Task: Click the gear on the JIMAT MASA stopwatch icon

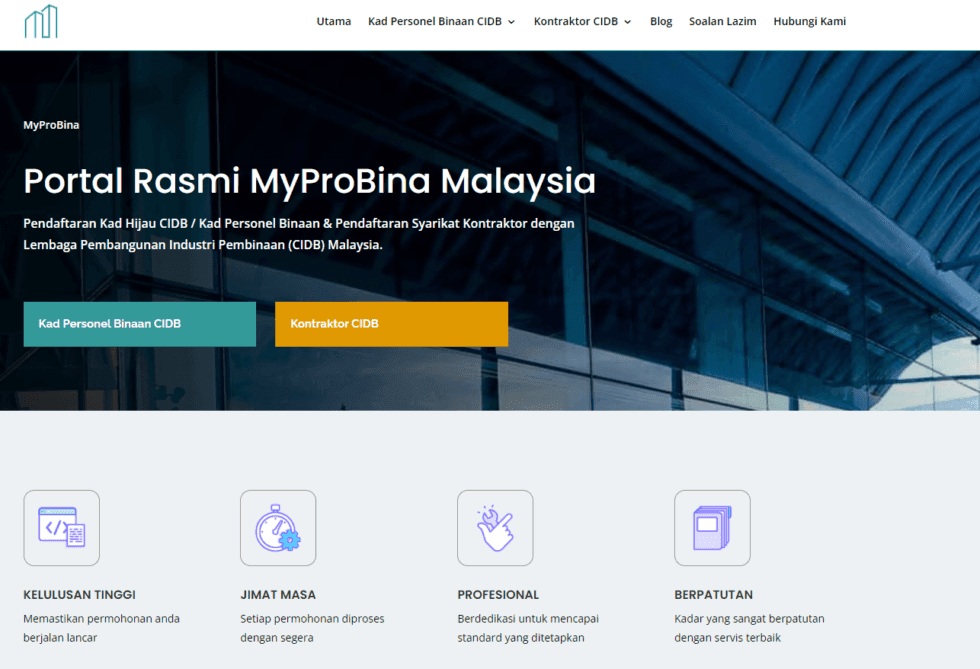Action: pos(288,540)
